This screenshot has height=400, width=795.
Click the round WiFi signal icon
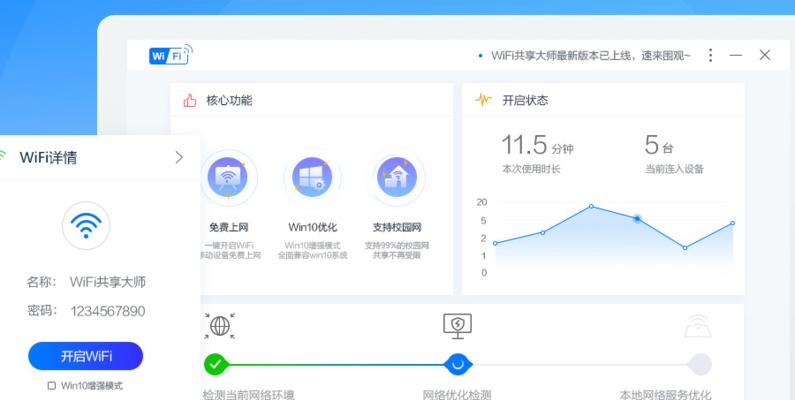(x=86, y=226)
